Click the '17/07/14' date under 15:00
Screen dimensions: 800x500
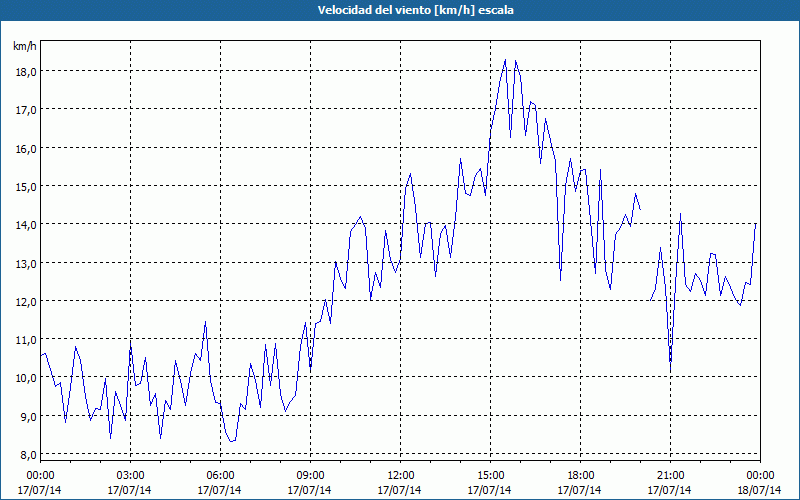tap(490, 490)
